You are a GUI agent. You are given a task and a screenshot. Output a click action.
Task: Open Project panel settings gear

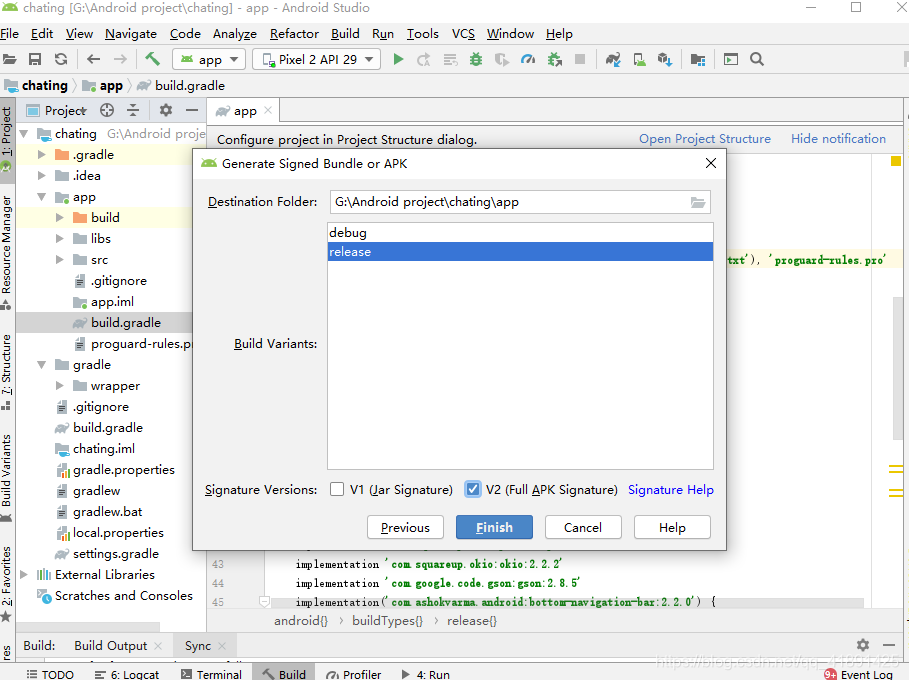(166, 110)
